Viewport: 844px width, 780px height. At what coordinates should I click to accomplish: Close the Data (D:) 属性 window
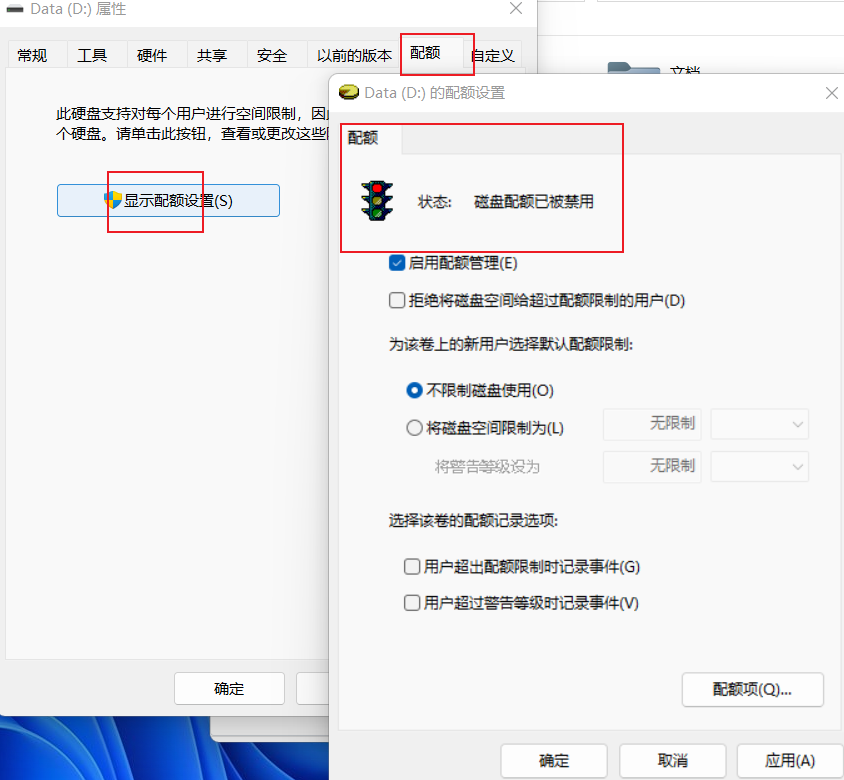point(516,8)
